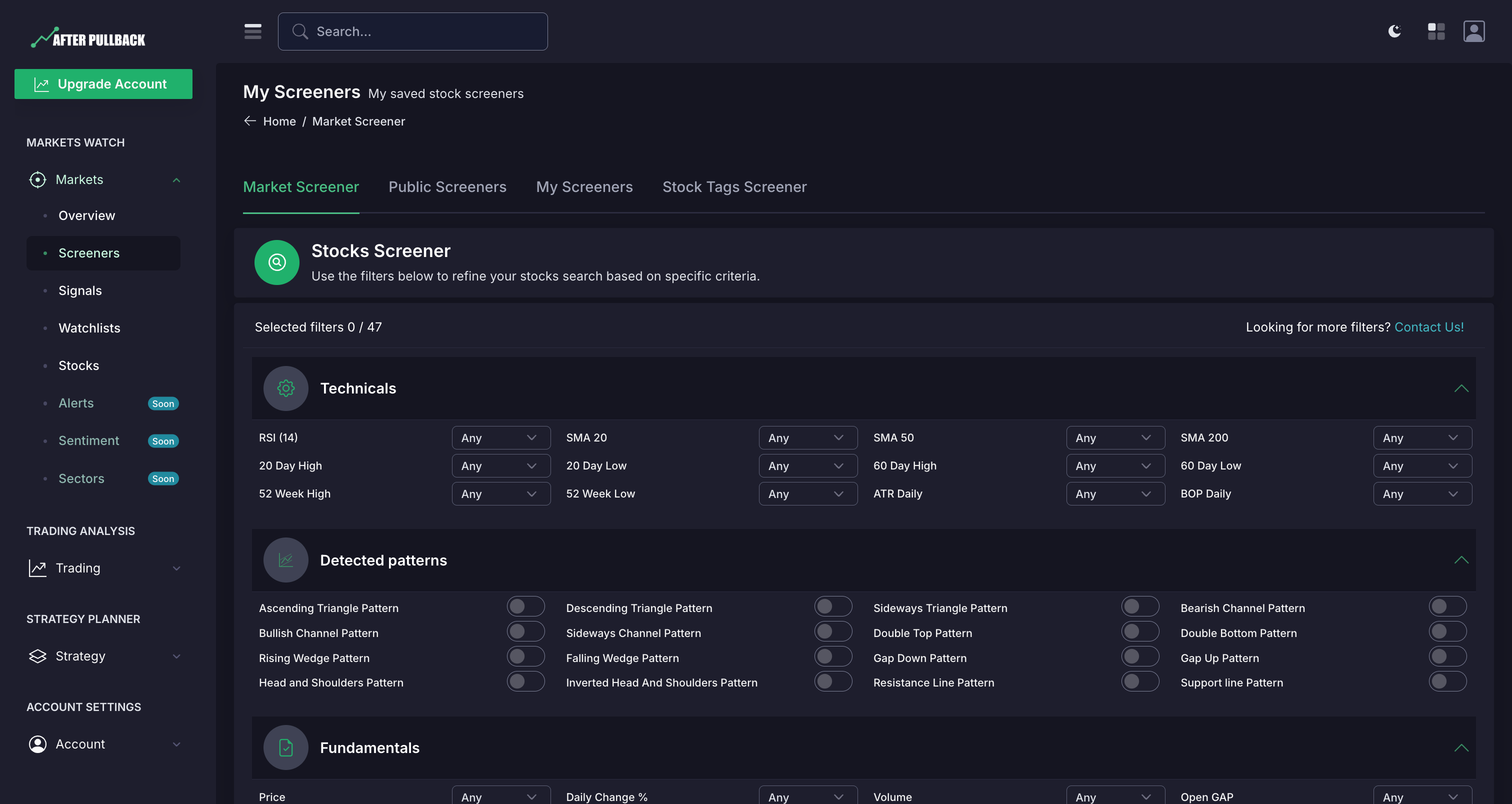Click the back arrow beside Home
The width and height of the screenshot is (1512, 804).
[250, 121]
